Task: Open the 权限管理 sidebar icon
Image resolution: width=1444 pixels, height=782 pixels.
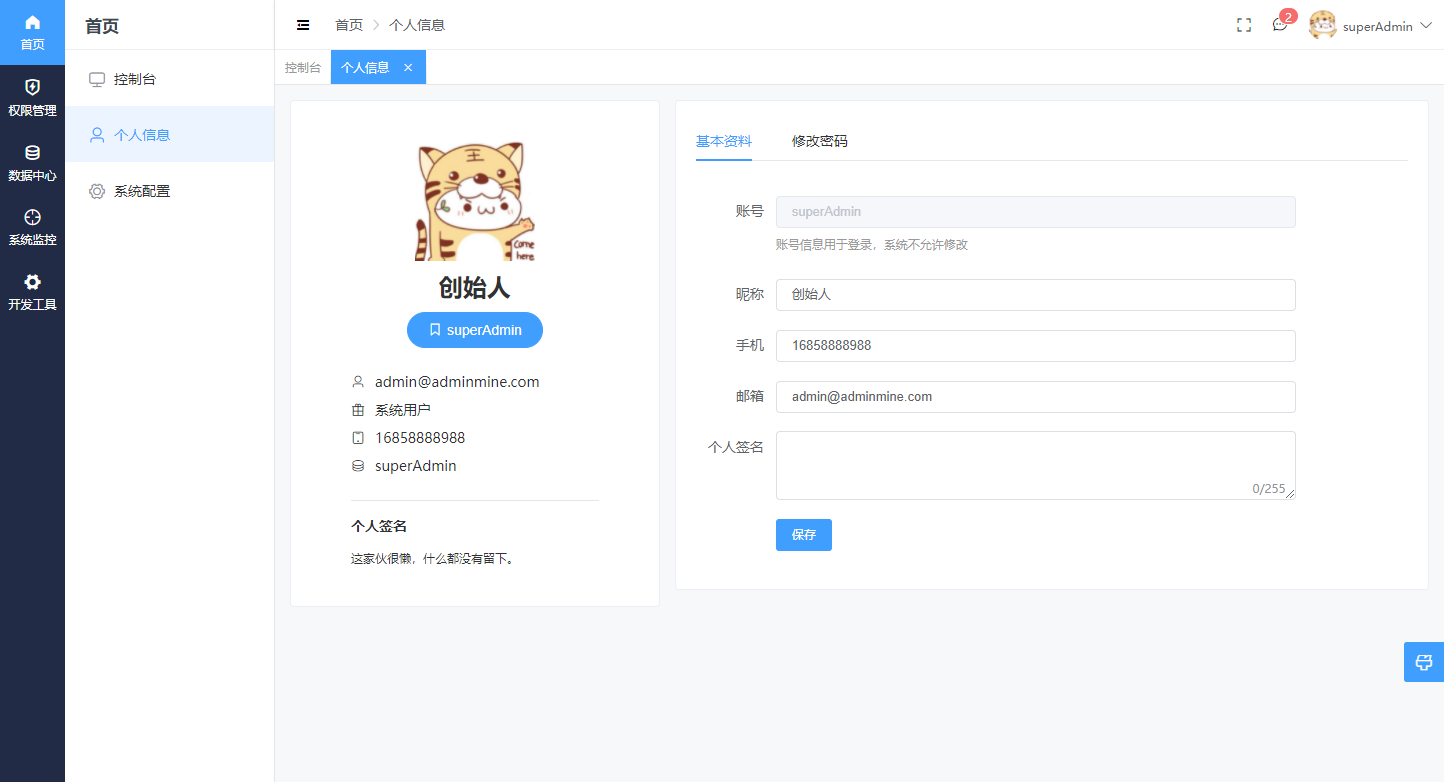Action: pyautogui.click(x=32, y=97)
